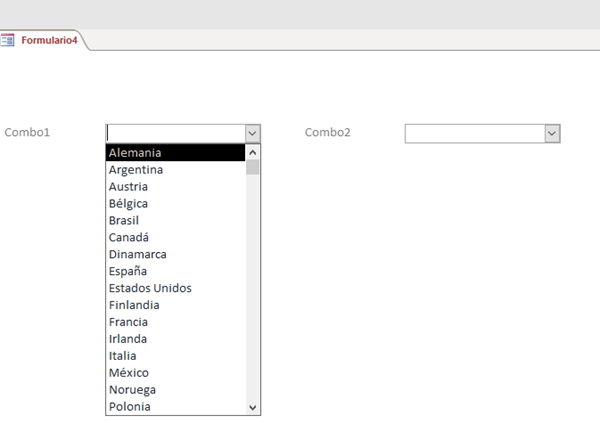Select Italia from the country list
600x448 pixels.
pyautogui.click(x=176, y=355)
